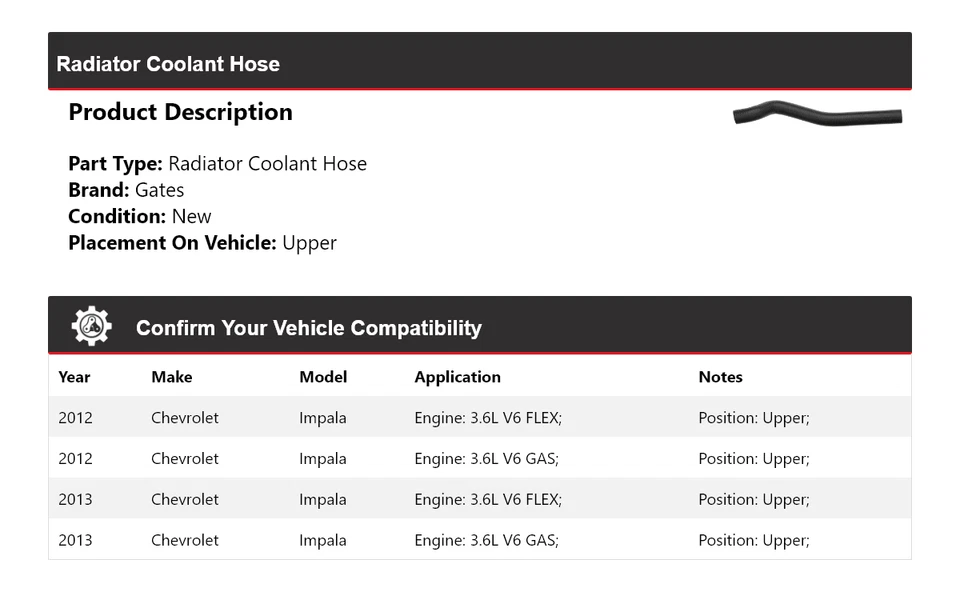Click the Brand value Gates
Viewport: 960px width, 592px height.
point(159,190)
